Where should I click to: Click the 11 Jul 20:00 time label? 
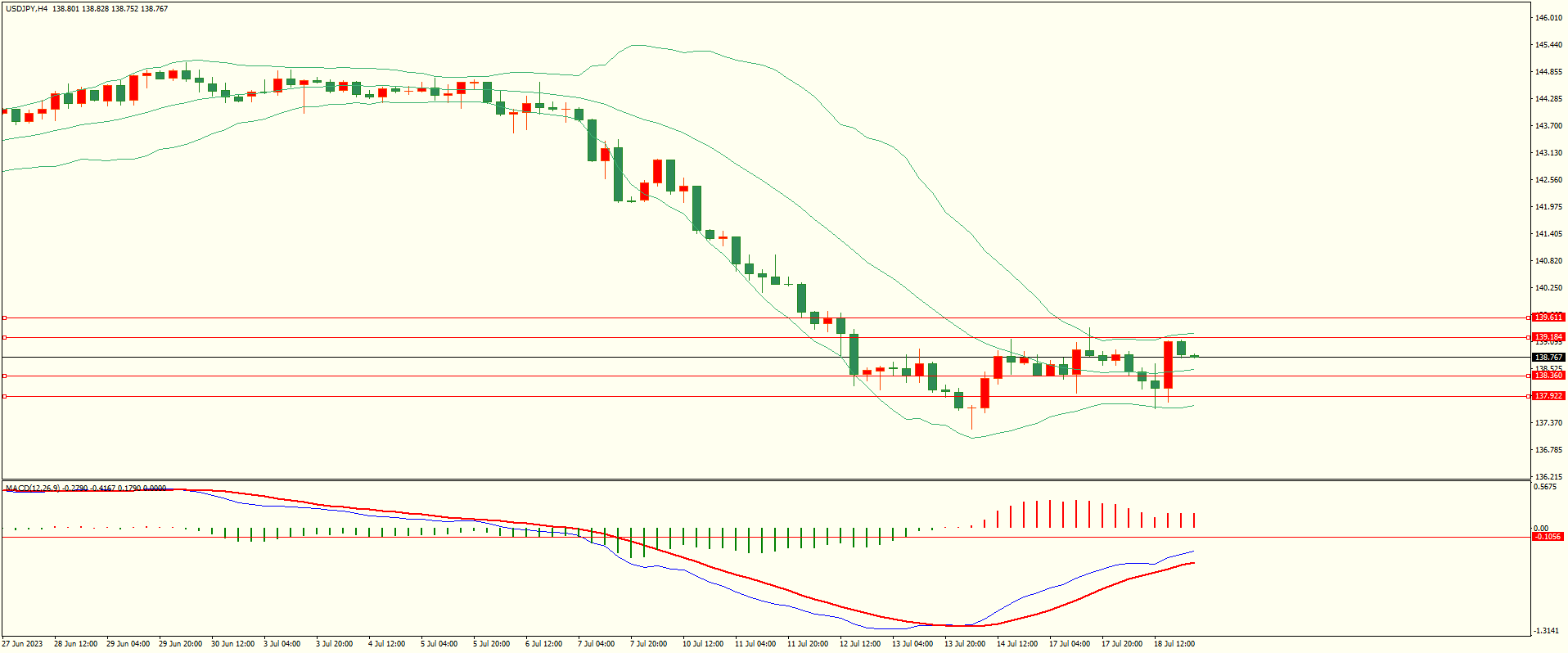point(808,644)
